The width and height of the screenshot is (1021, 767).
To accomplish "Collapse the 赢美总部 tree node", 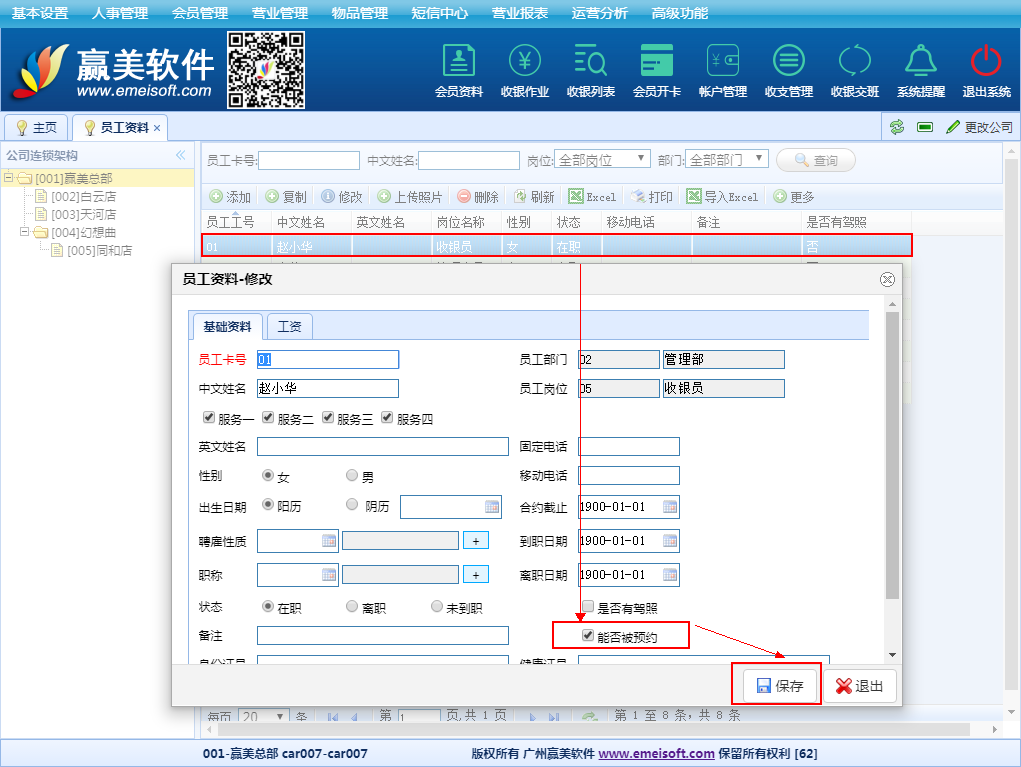I will click(9, 178).
